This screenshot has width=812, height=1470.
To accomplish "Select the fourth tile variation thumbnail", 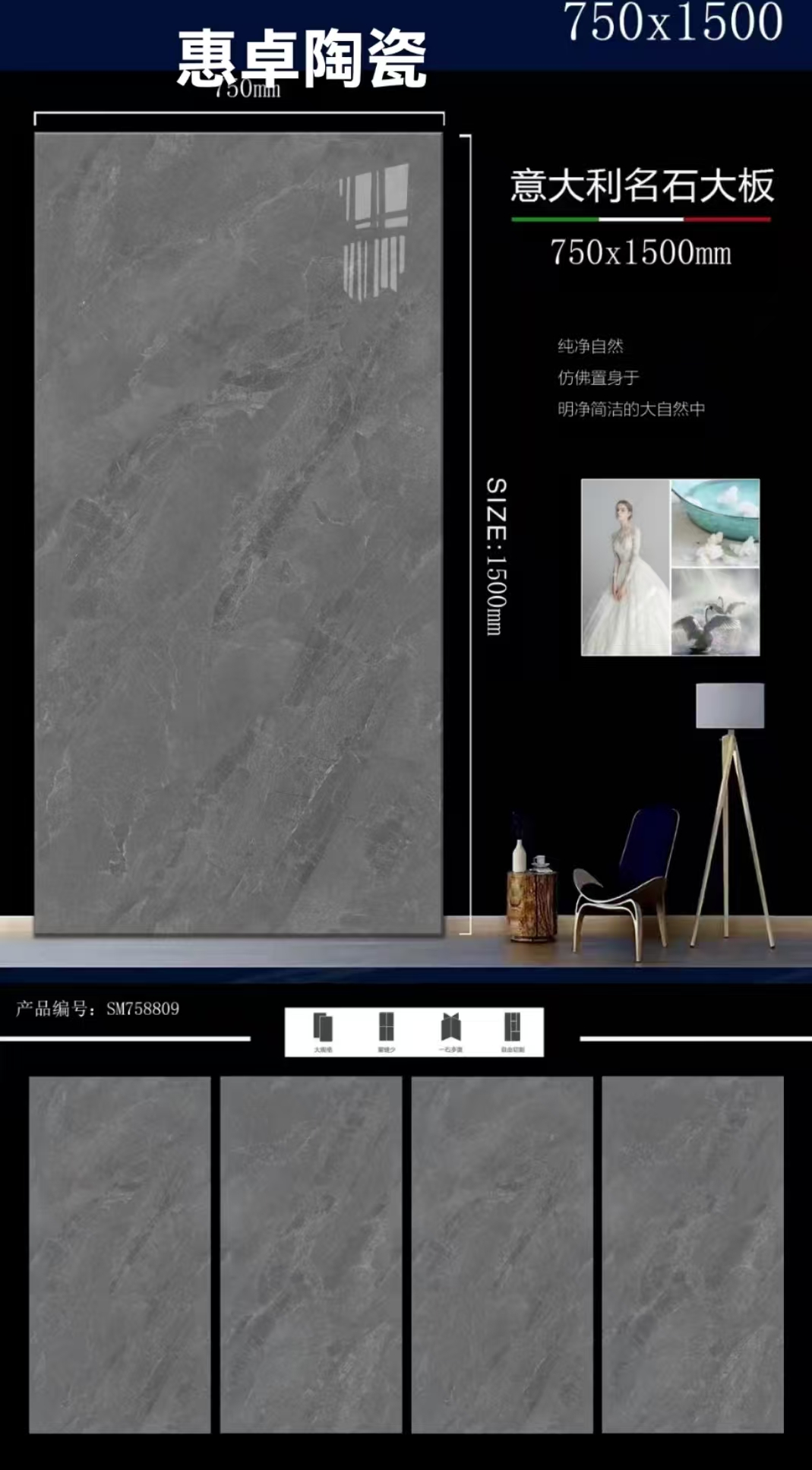I will (x=693, y=1254).
